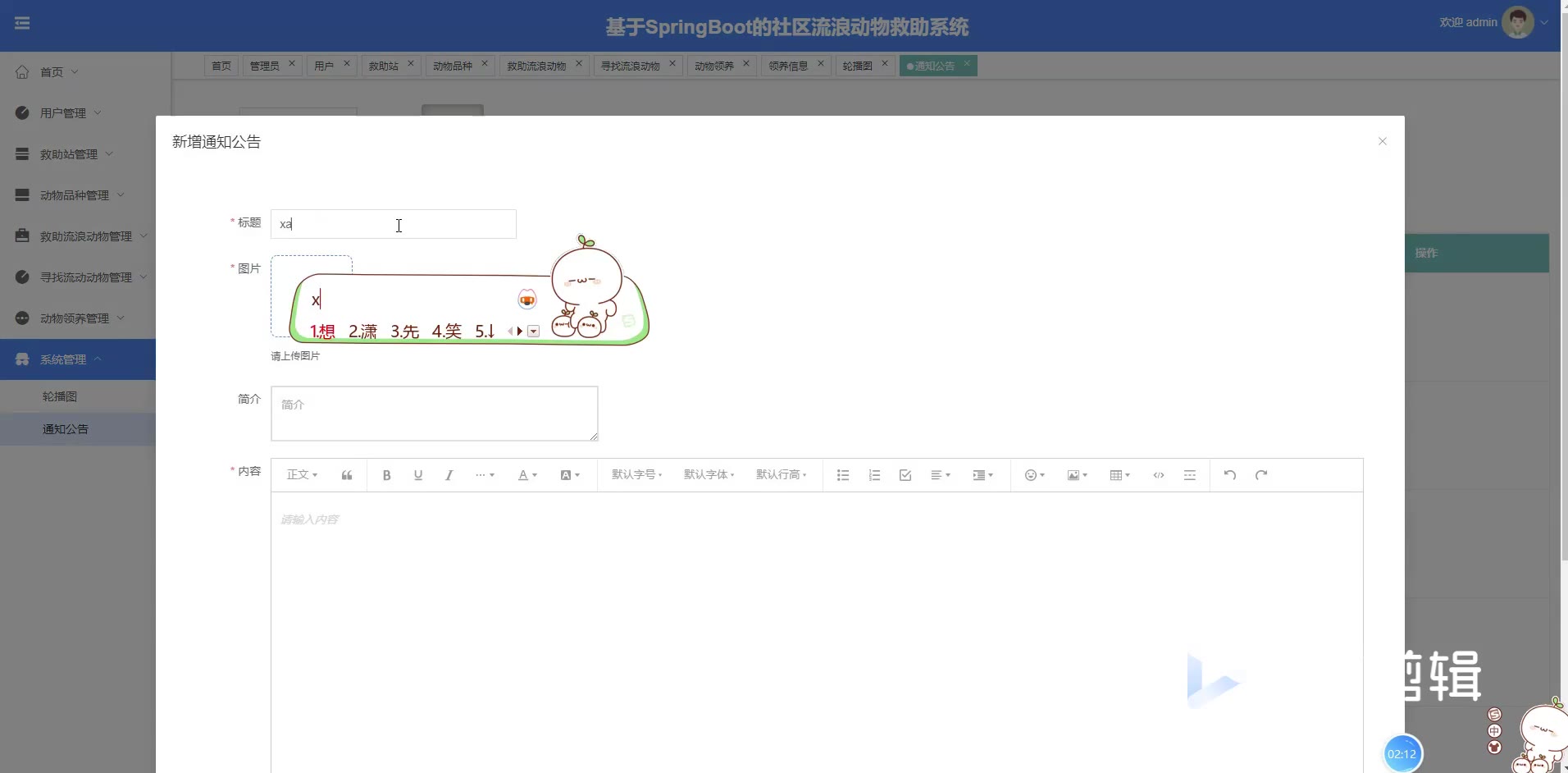This screenshot has height=773, width=1568.
Task: Click the IME emoji face icon
Action: click(x=527, y=300)
